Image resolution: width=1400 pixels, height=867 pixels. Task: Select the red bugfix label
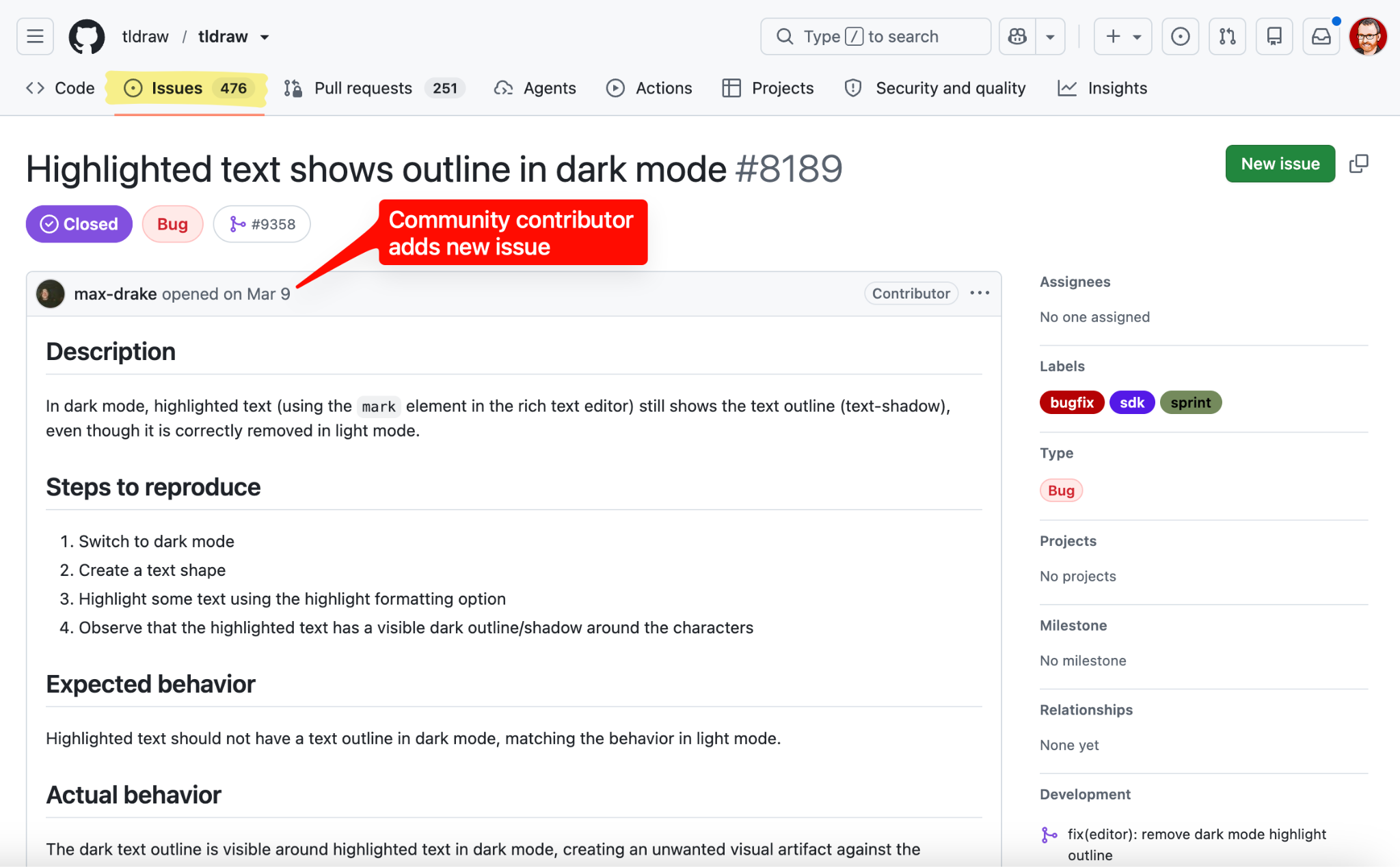pyautogui.click(x=1071, y=402)
